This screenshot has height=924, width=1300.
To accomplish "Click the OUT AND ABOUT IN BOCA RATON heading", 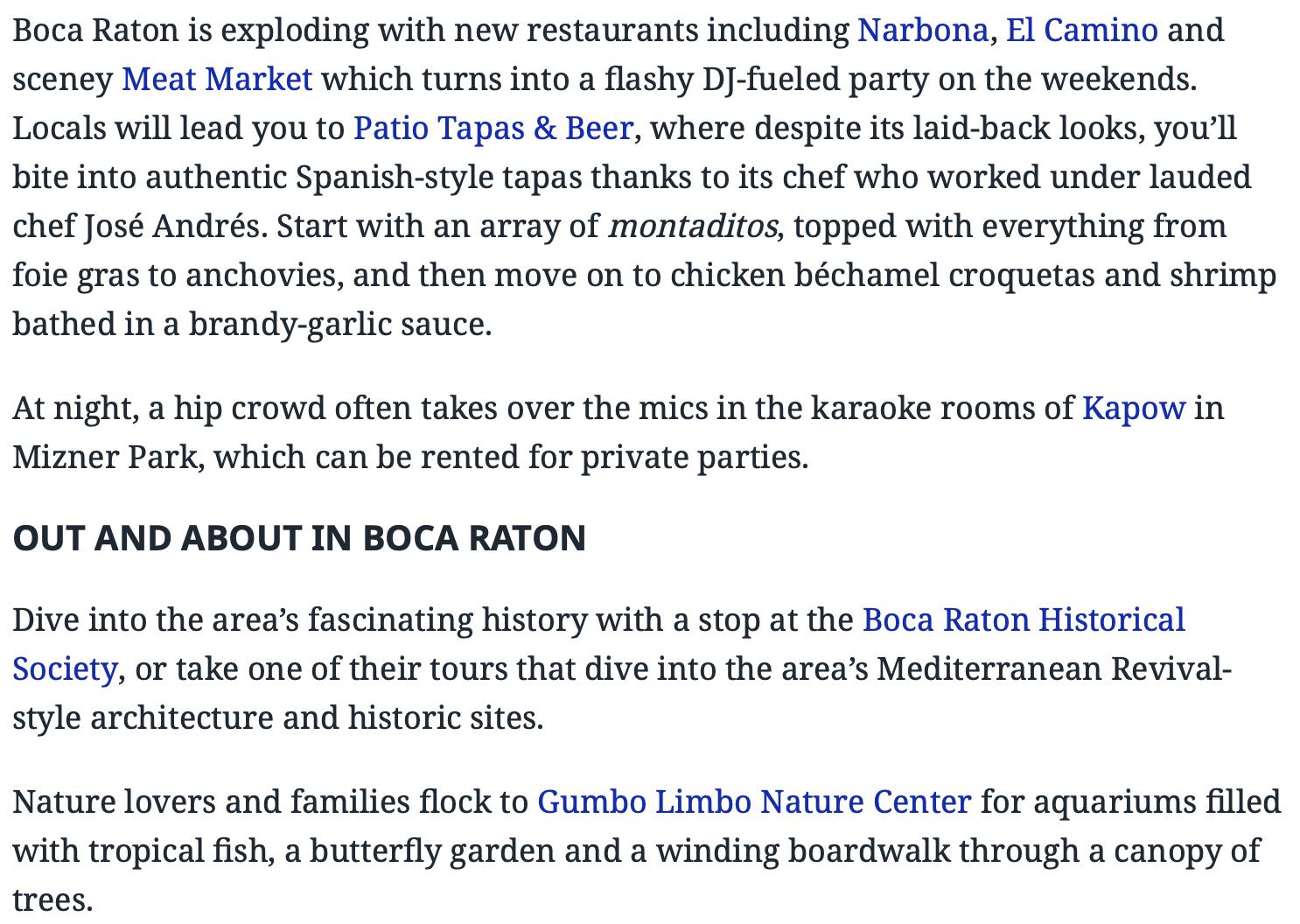I will [x=299, y=538].
